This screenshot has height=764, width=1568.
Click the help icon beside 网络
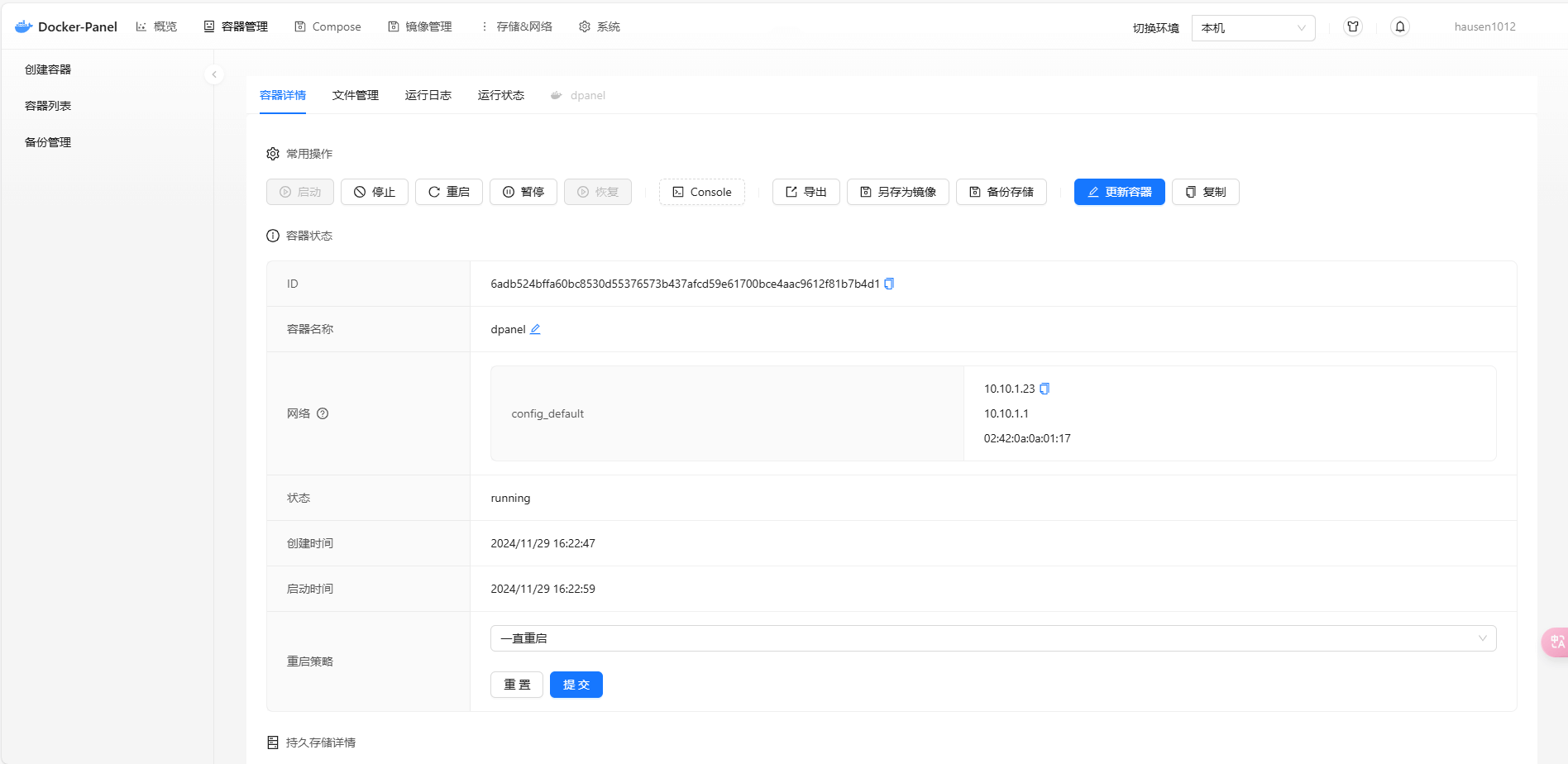coord(323,413)
